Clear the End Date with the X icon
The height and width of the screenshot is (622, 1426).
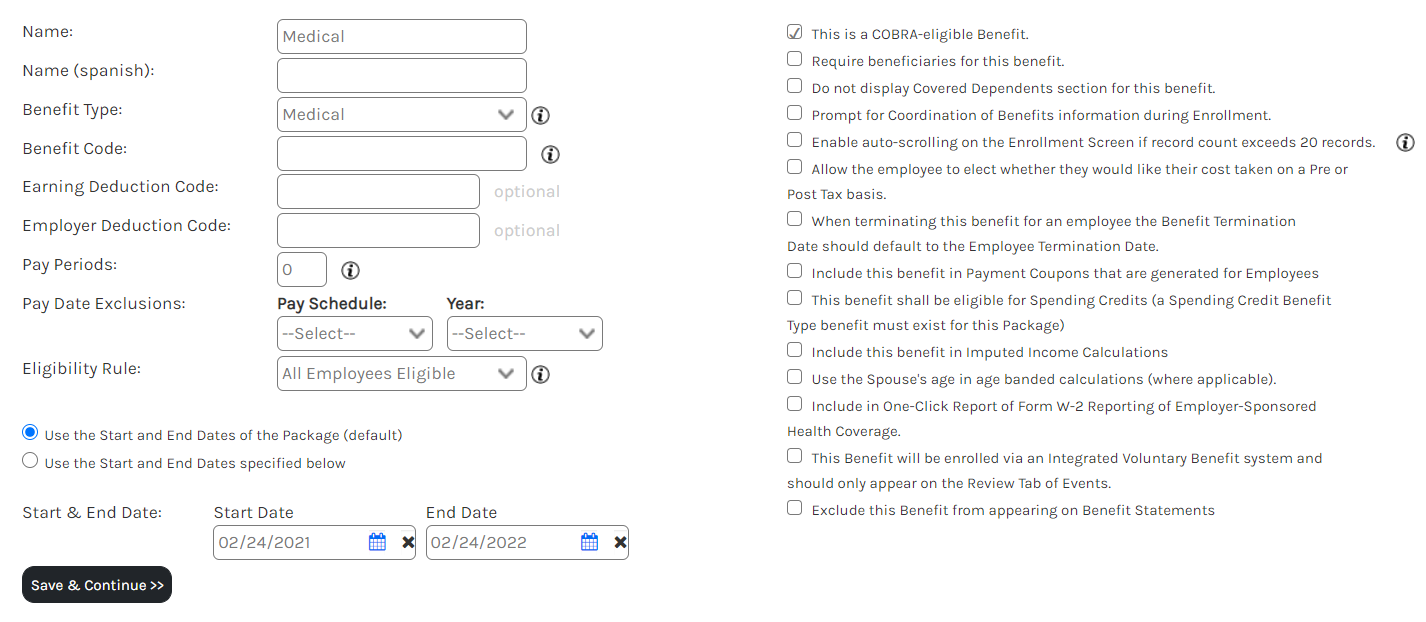[620, 542]
